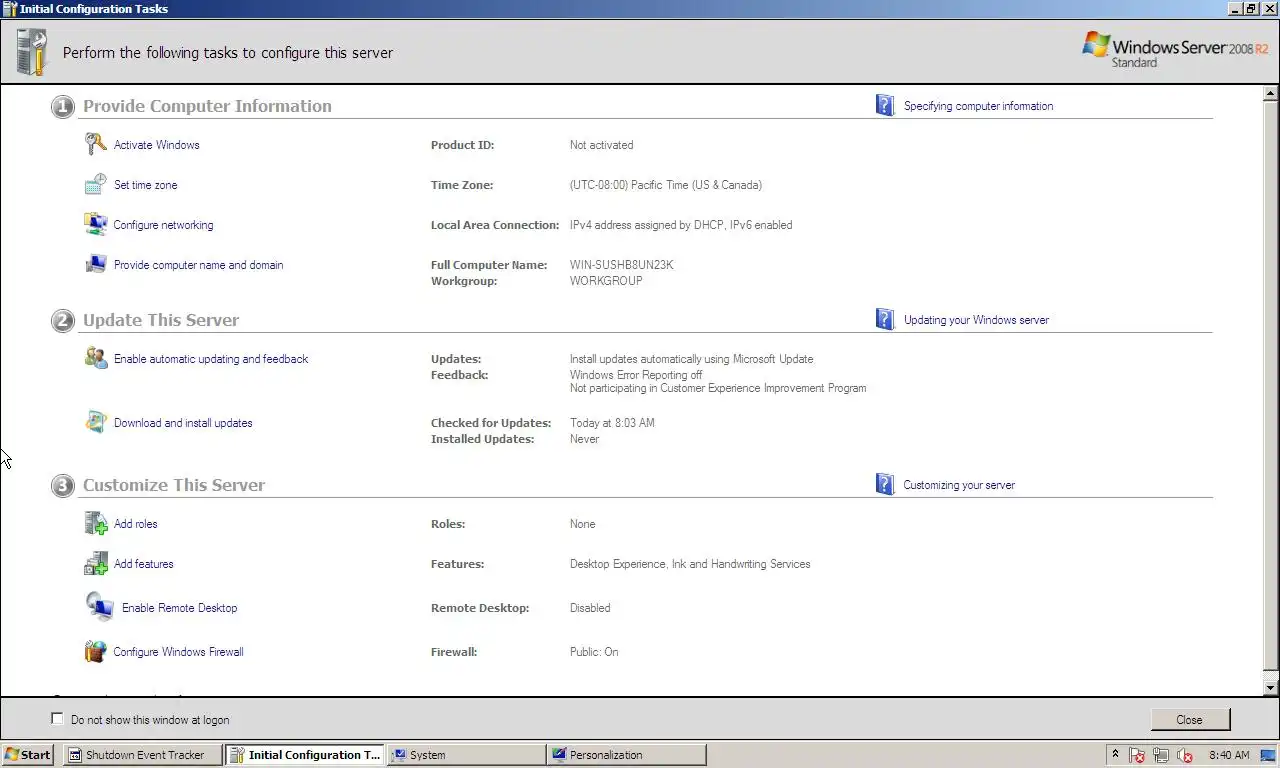1280x768 pixels.
Task: Click the computer name WIN-SUSHB8UN23K
Action: (x=622, y=265)
